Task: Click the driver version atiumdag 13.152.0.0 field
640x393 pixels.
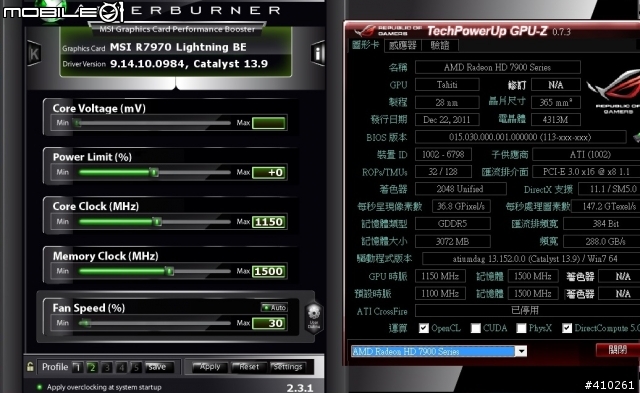Action: point(531,259)
